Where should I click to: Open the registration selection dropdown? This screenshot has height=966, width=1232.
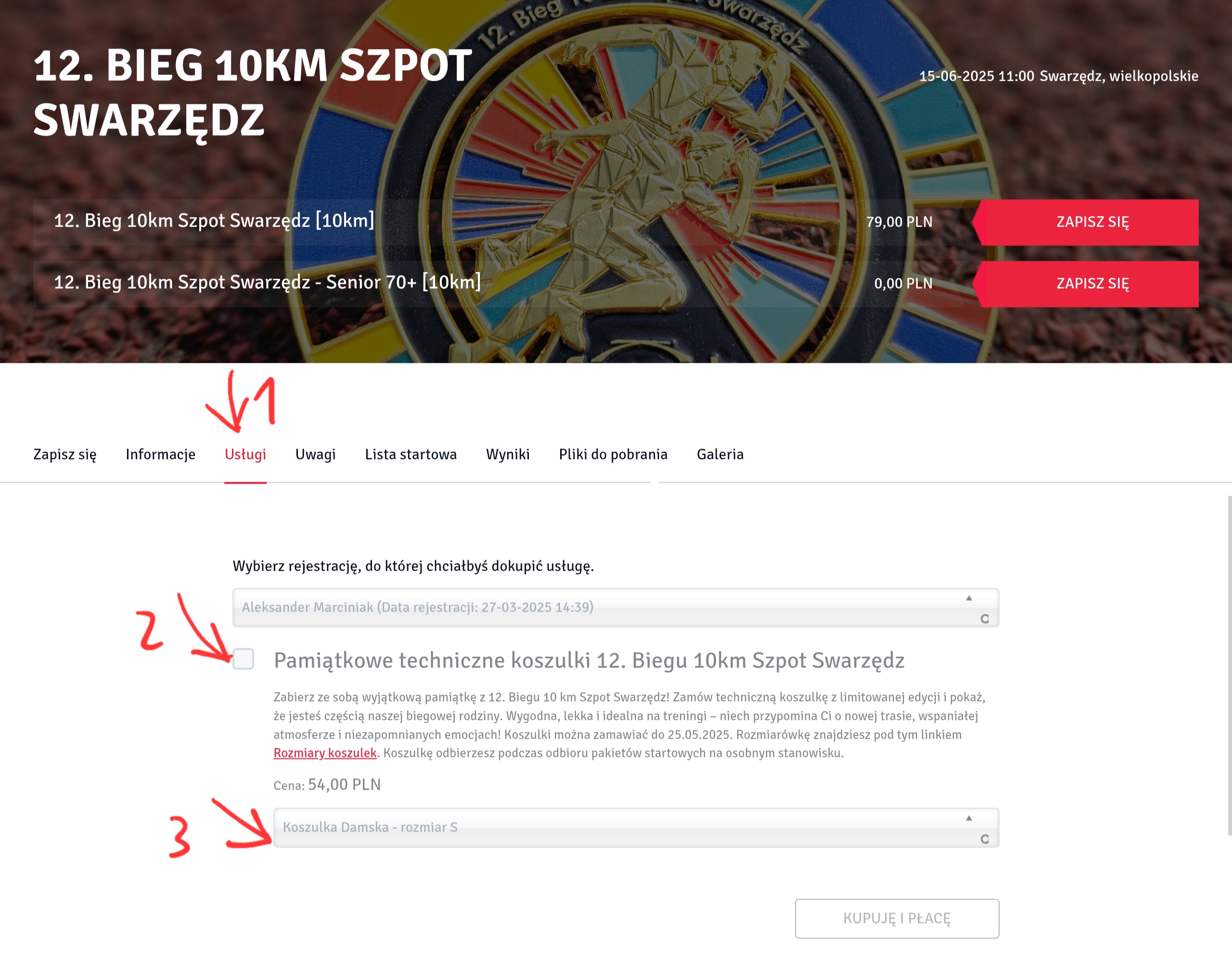click(615, 607)
